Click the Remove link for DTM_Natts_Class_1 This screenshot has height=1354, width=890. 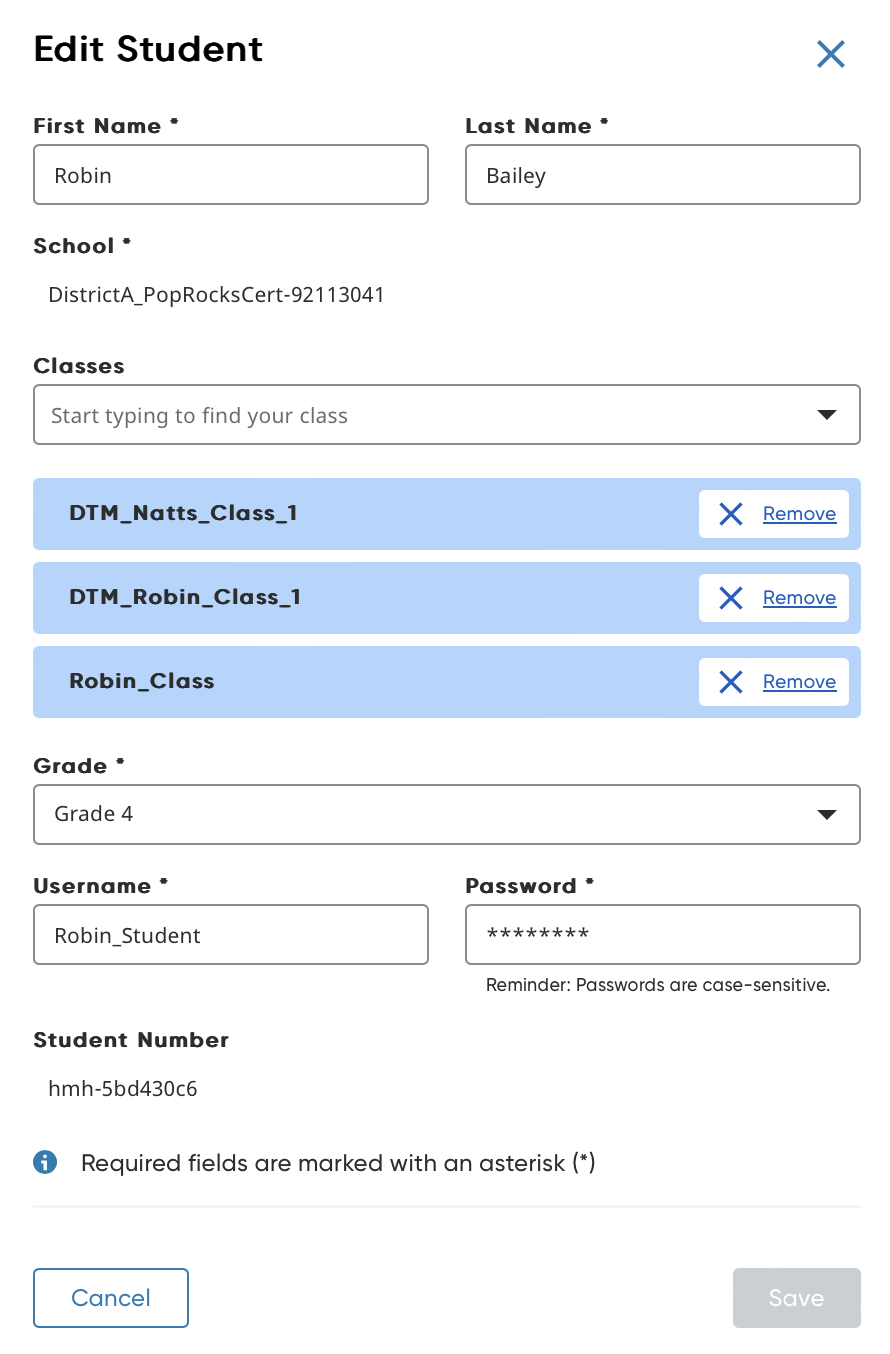(x=799, y=514)
